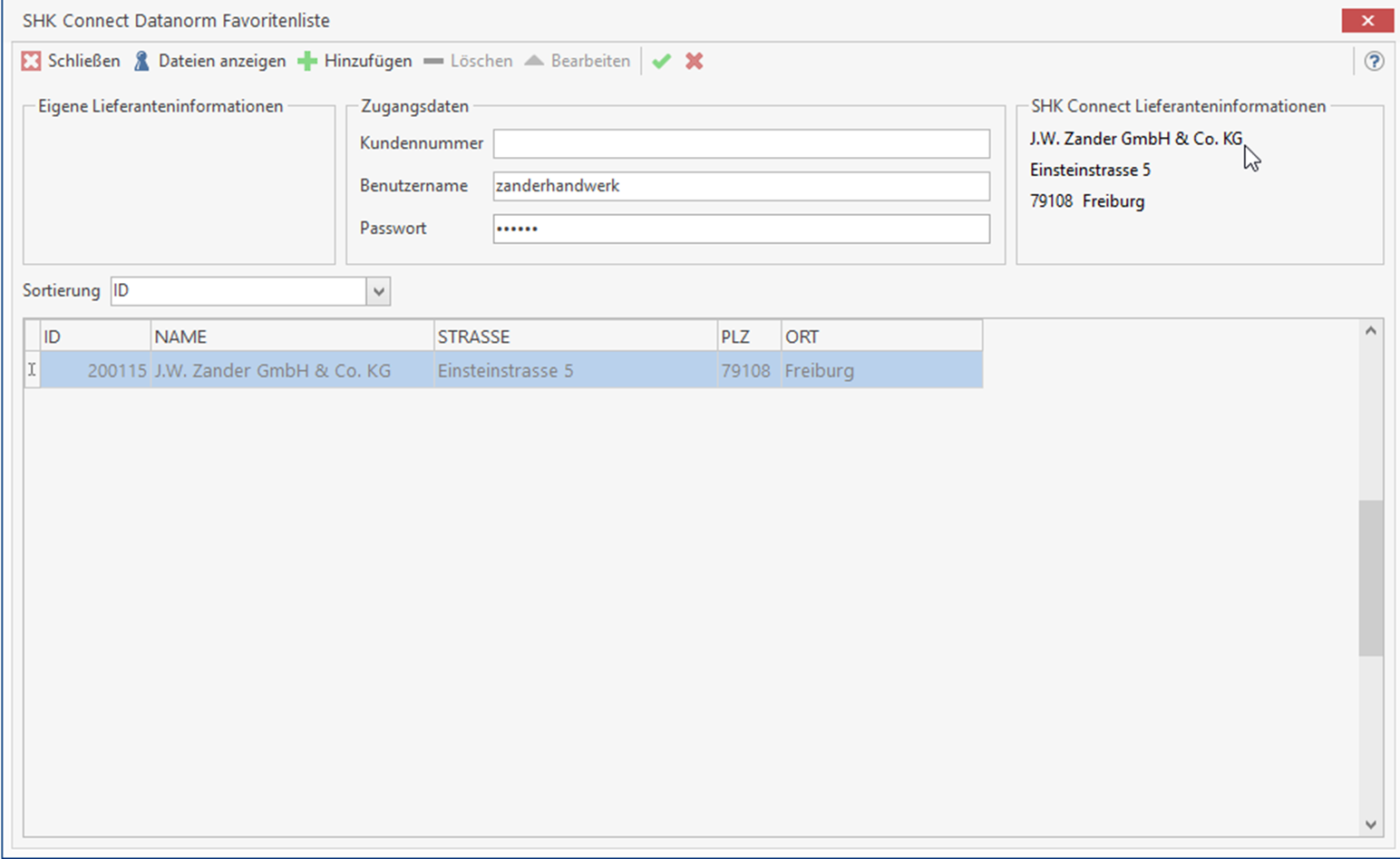This screenshot has width=1400, height=859.
Task: Click the STRASSE column header
Action: click(574, 337)
